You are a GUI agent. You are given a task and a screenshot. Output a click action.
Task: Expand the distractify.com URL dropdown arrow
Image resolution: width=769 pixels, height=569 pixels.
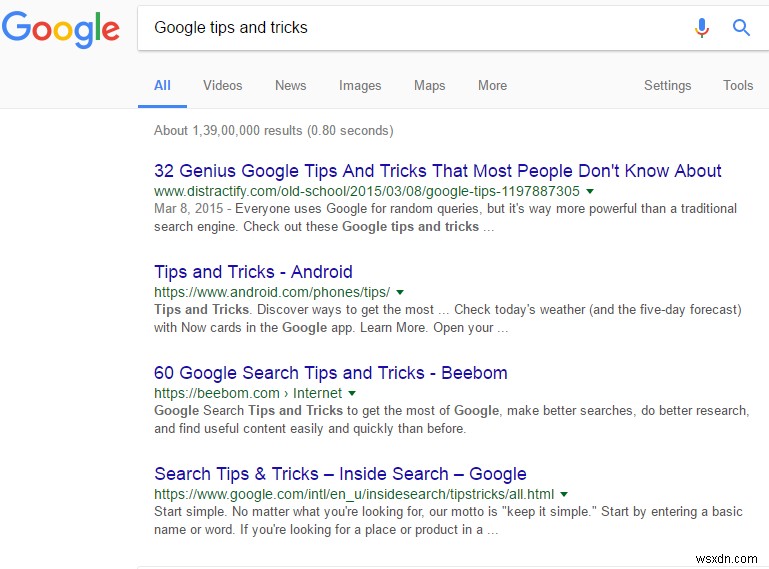590,191
